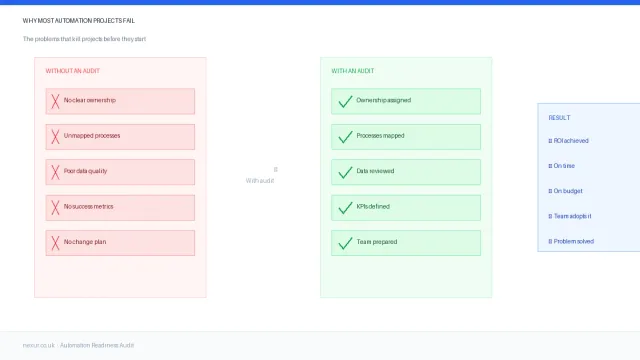Click the green checkmark beside Processes mapped
The width and height of the screenshot is (640, 360).
(x=345, y=137)
